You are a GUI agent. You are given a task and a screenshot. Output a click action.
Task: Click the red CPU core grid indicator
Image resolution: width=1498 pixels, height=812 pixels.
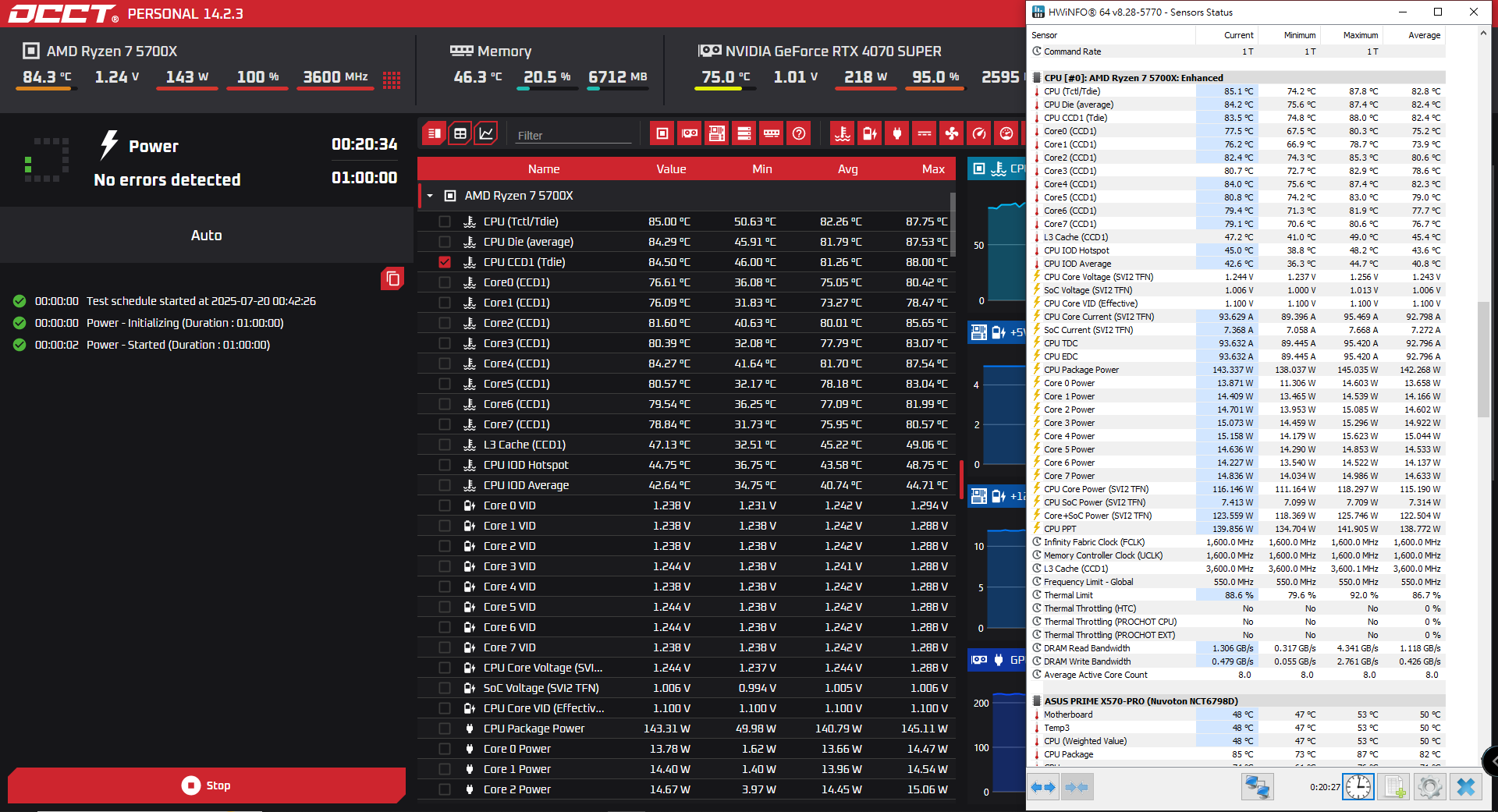pos(392,80)
